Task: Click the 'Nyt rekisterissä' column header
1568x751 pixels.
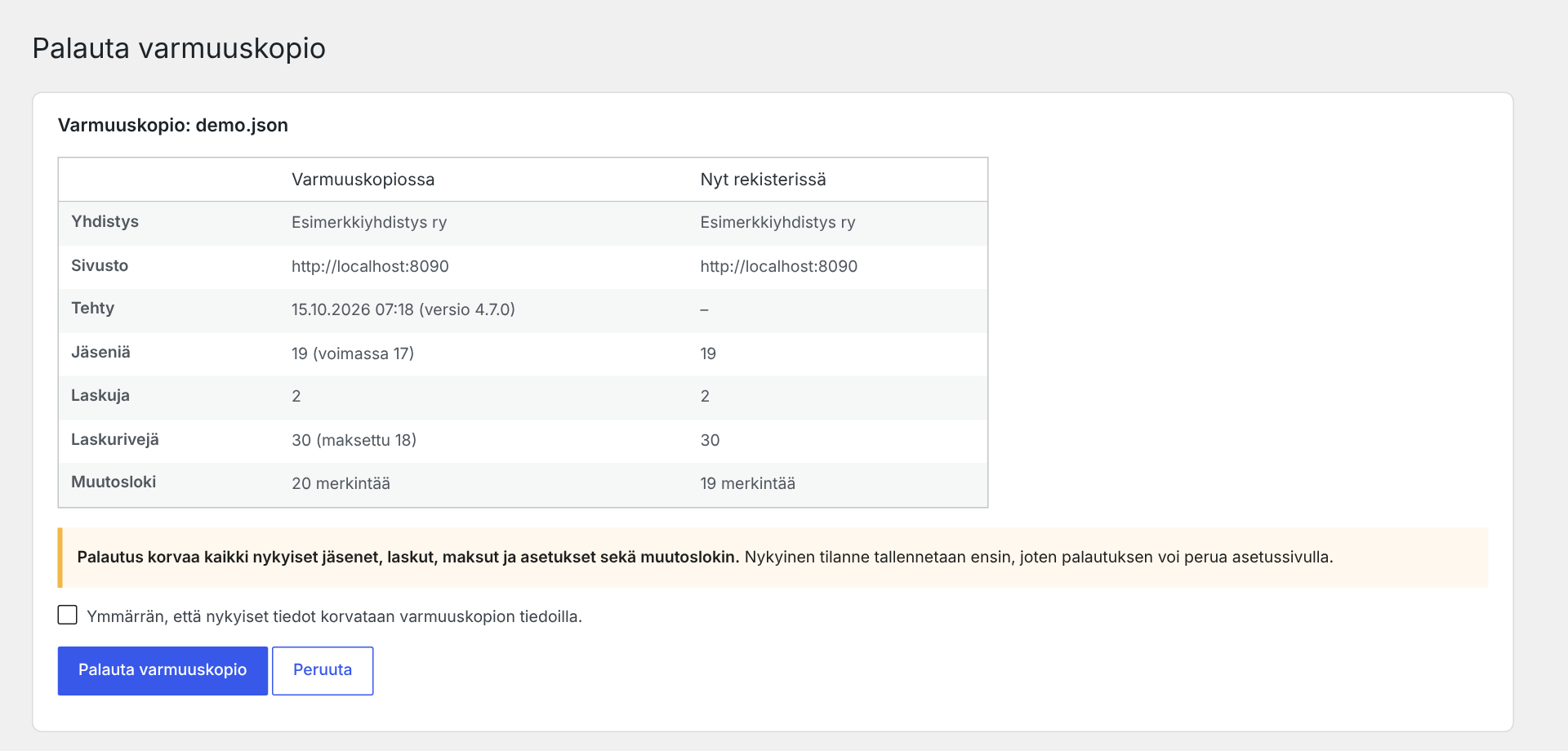Action: click(764, 180)
